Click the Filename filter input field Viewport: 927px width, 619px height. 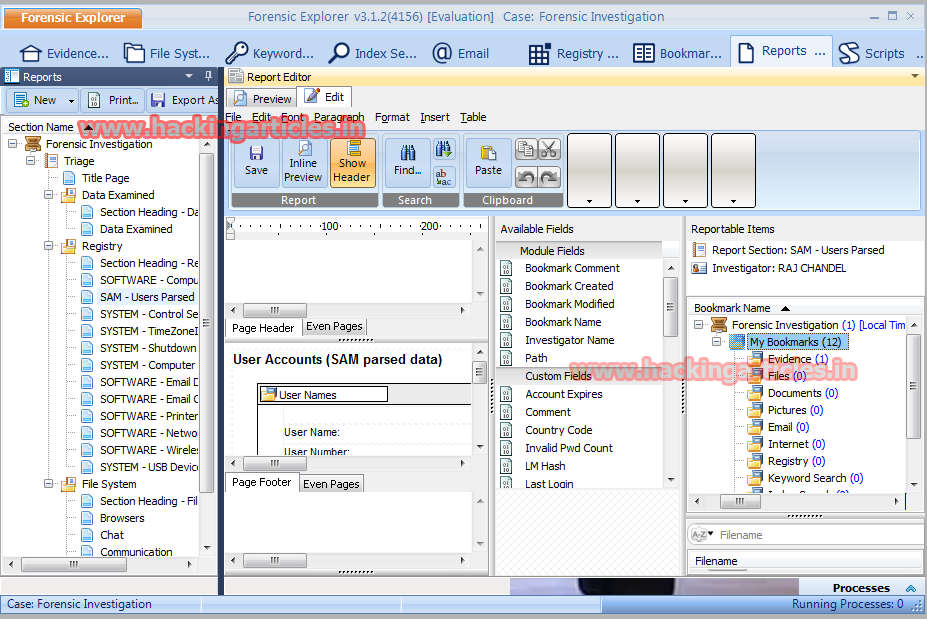click(819, 535)
